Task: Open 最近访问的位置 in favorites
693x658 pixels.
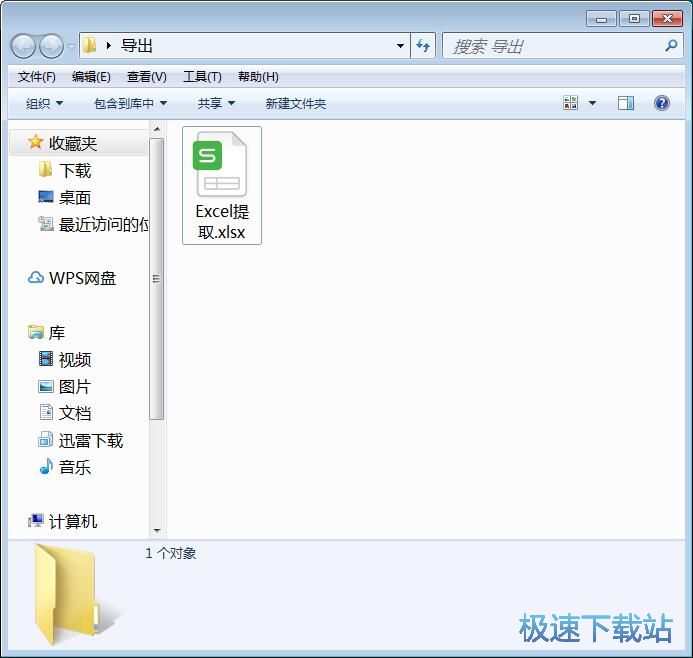Action: tap(104, 224)
